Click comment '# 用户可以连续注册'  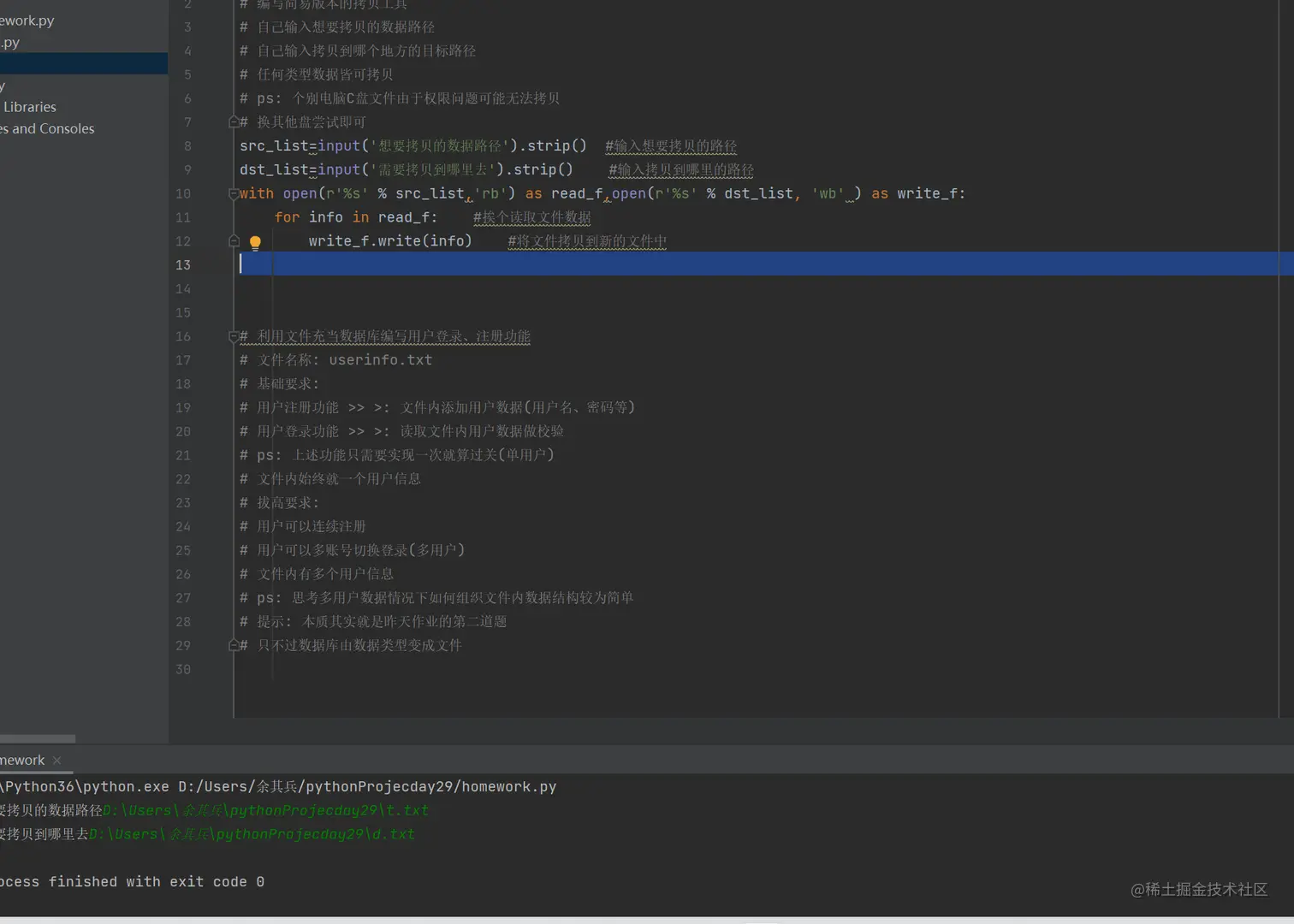point(303,527)
